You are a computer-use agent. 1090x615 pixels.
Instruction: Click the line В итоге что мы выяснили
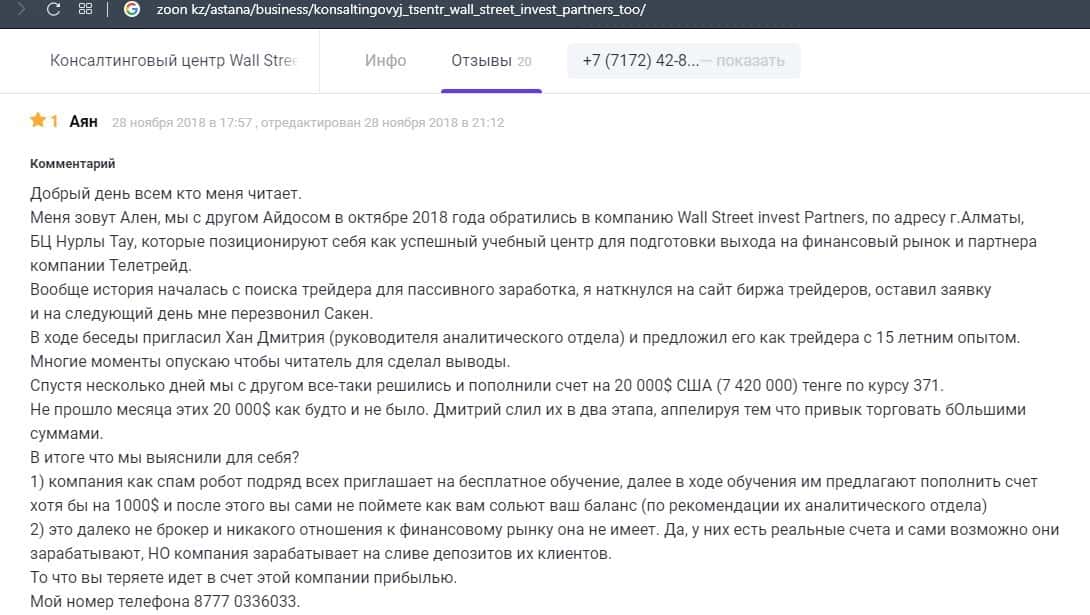pyautogui.click(x=165, y=457)
